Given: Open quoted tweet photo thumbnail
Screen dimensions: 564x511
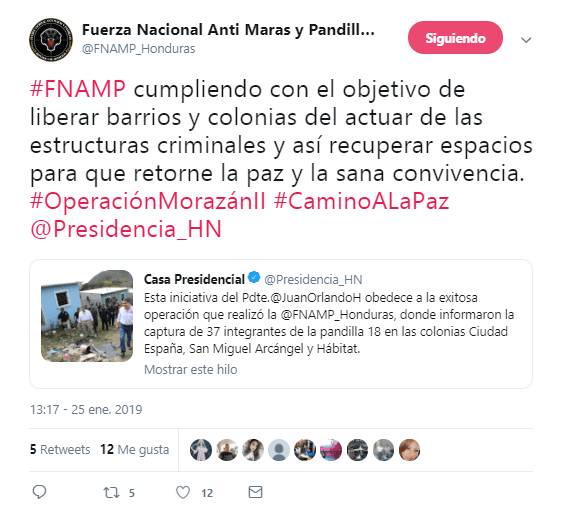Looking at the screenshot, I should coord(87,316).
